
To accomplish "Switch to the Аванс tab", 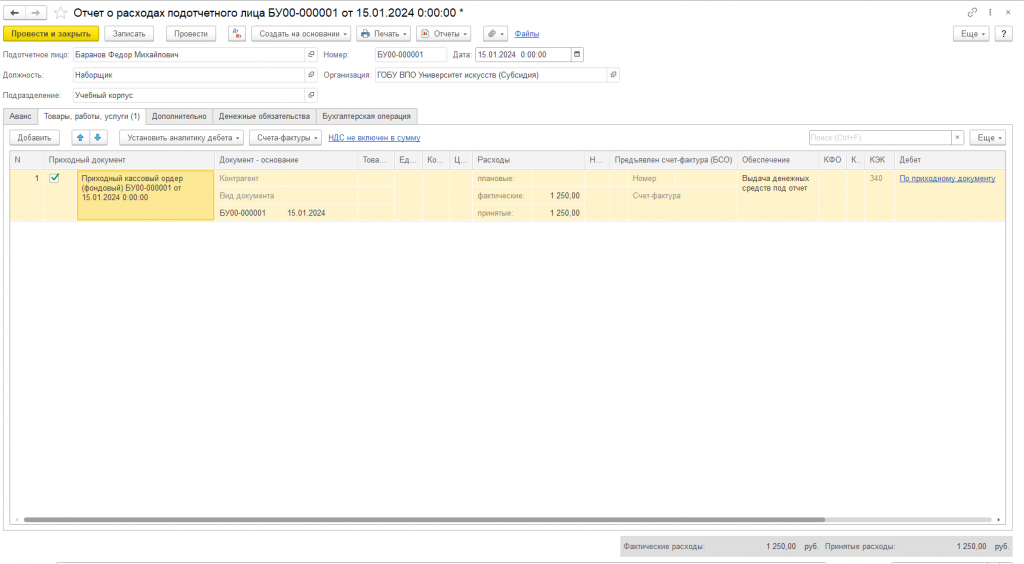I will pyautogui.click(x=20, y=116).
